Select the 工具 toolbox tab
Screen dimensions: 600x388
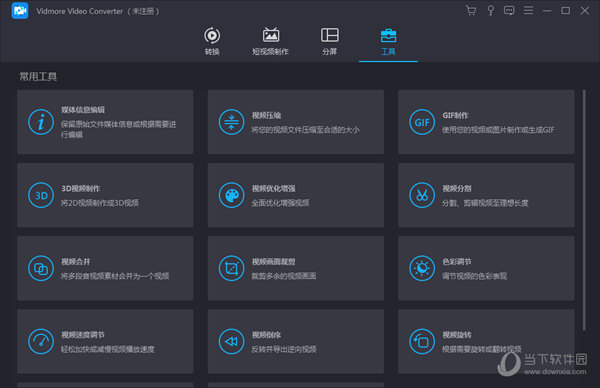coord(388,41)
